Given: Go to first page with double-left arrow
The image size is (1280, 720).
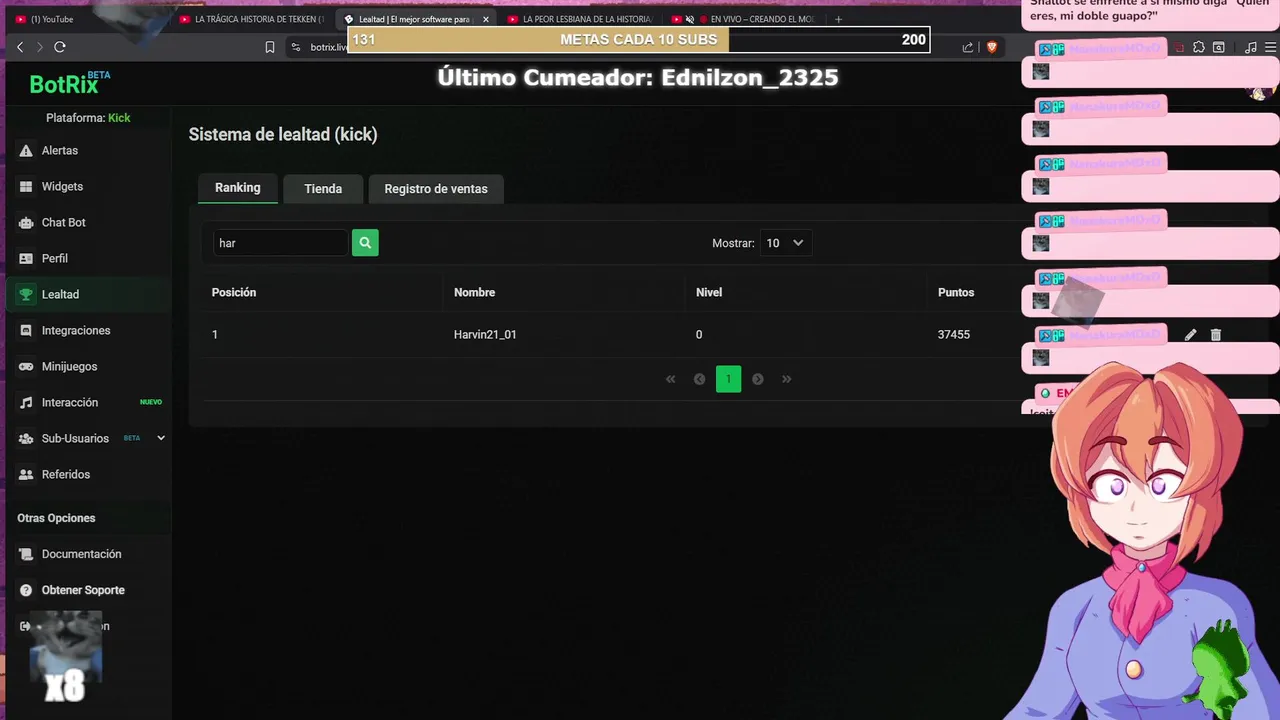Looking at the screenshot, I should [x=671, y=379].
